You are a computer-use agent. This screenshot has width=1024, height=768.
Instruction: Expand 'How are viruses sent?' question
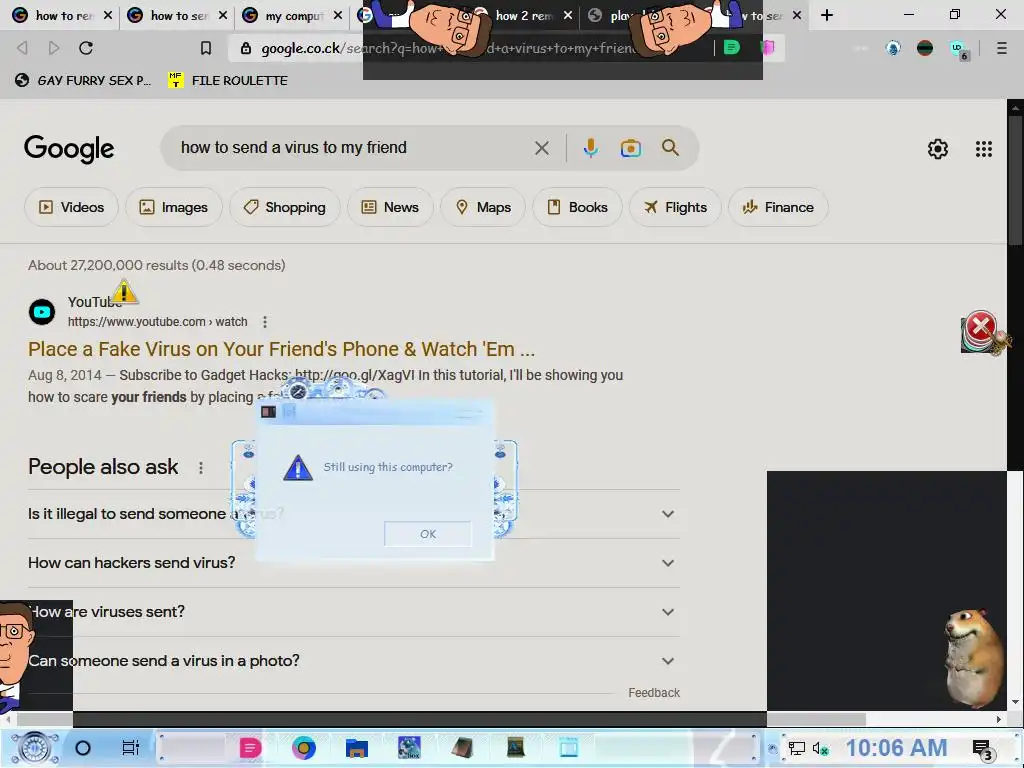pos(353,612)
